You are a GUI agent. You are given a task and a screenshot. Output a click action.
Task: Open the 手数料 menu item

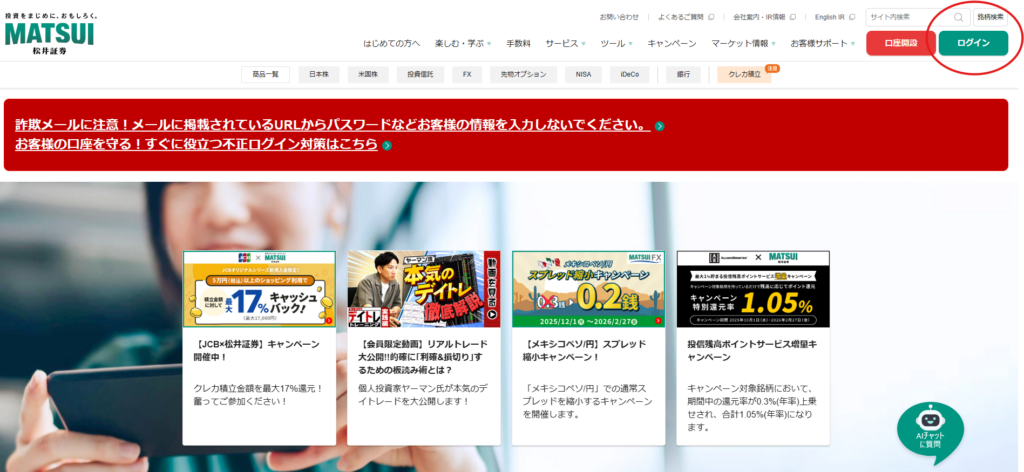518,44
